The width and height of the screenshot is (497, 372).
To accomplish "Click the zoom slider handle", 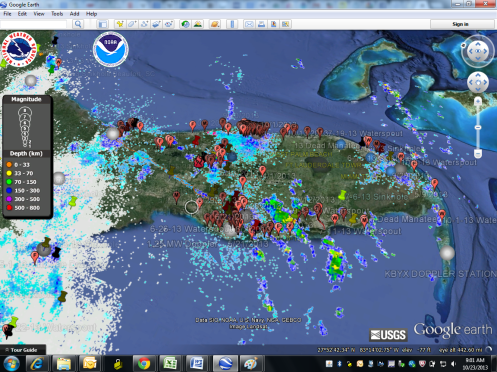I will (478, 127).
